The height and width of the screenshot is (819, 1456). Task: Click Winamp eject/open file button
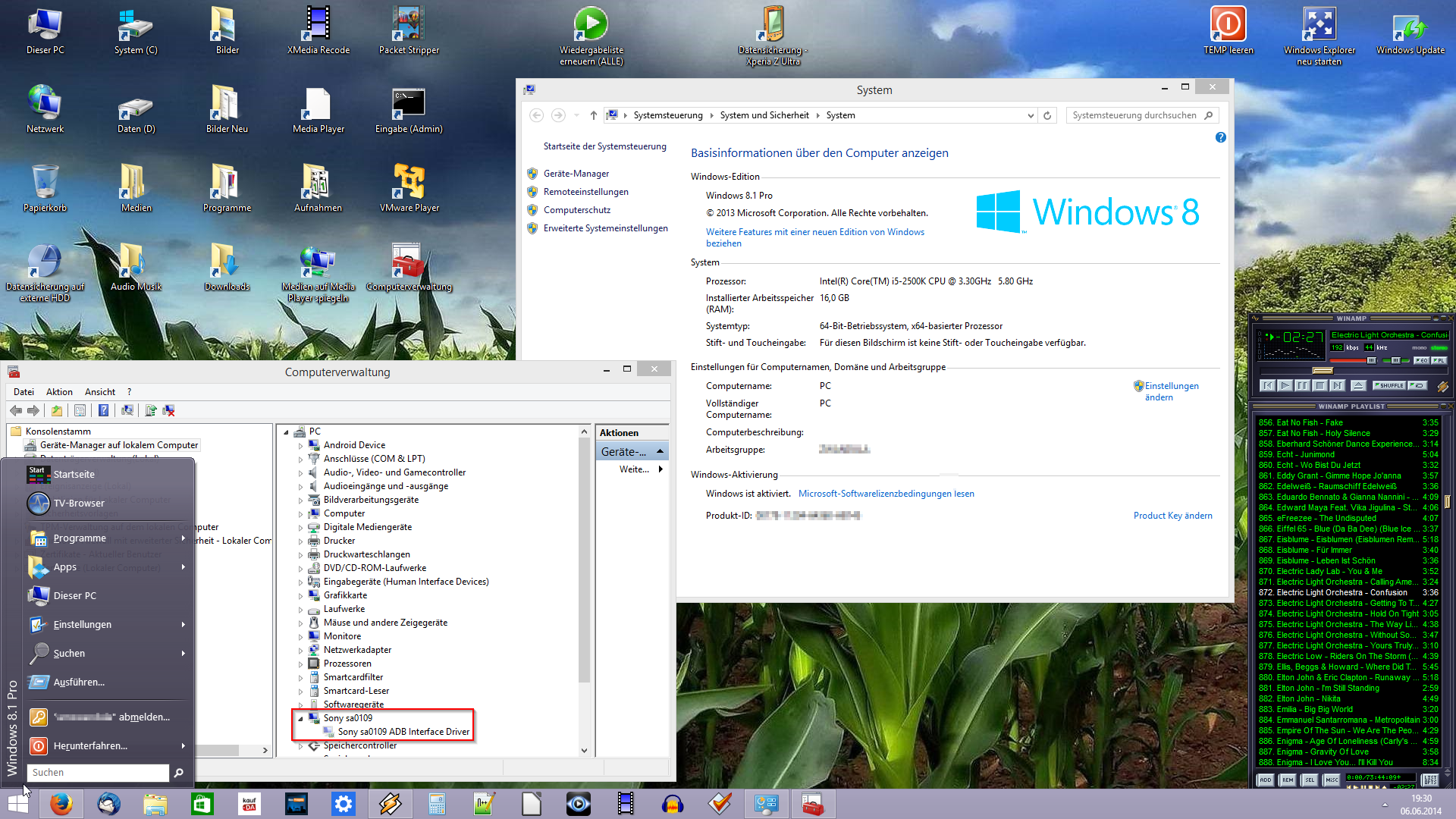(x=1358, y=385)
